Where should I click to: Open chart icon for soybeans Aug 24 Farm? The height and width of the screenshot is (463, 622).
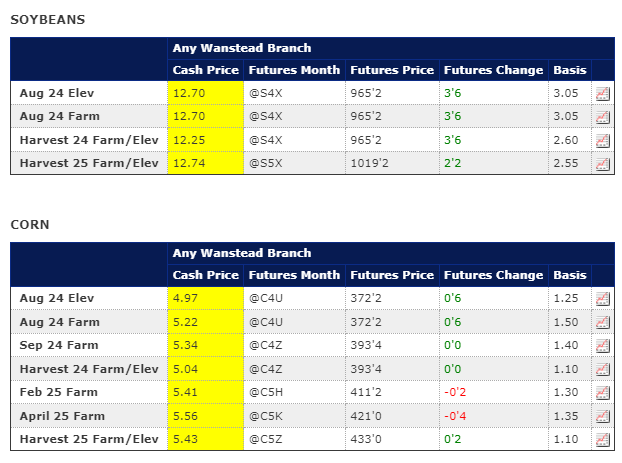tap(603, 116)
